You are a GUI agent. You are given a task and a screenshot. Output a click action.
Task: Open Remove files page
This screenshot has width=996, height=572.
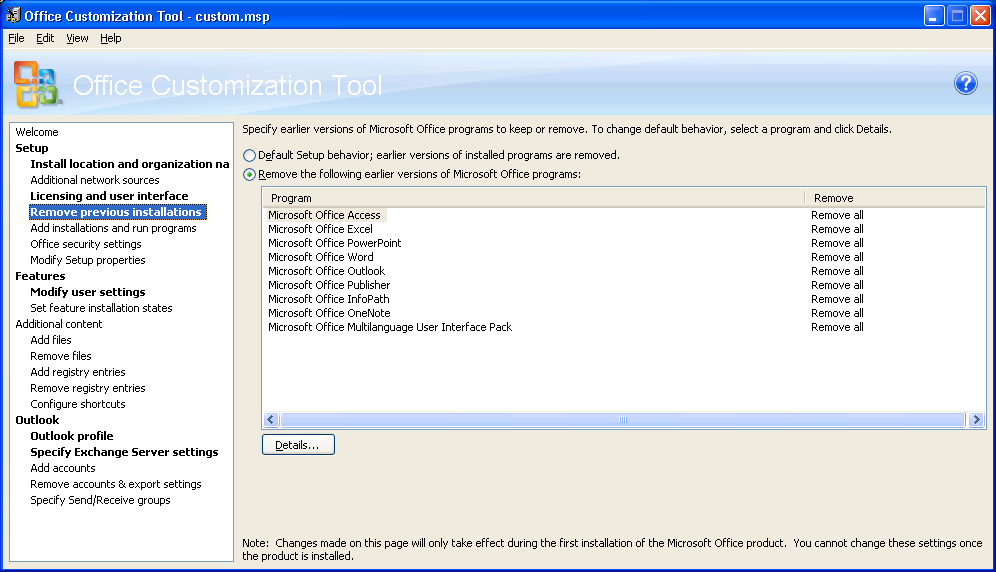point(61,356)
